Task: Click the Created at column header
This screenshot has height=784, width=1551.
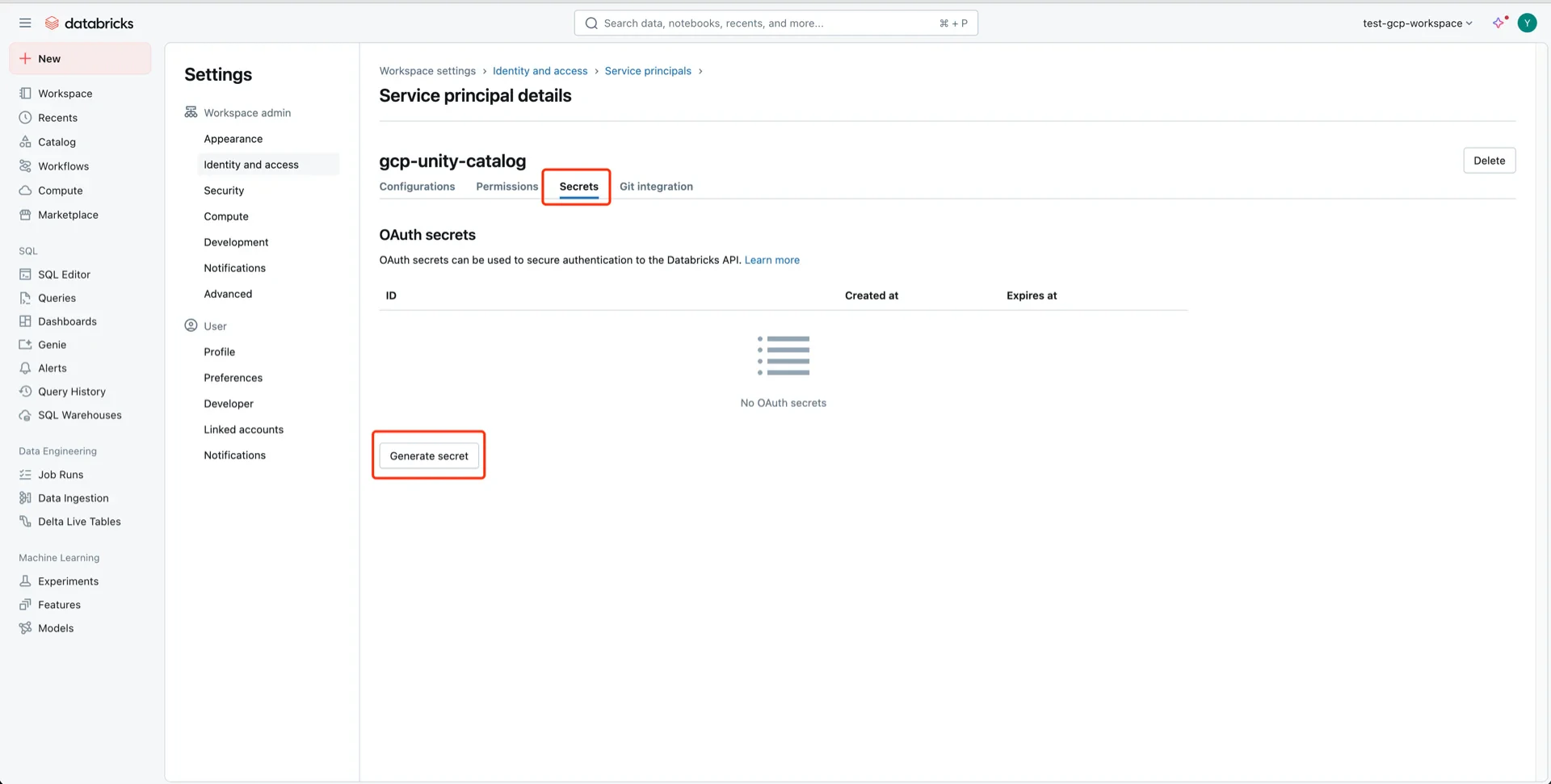Action: click(871, 296)
